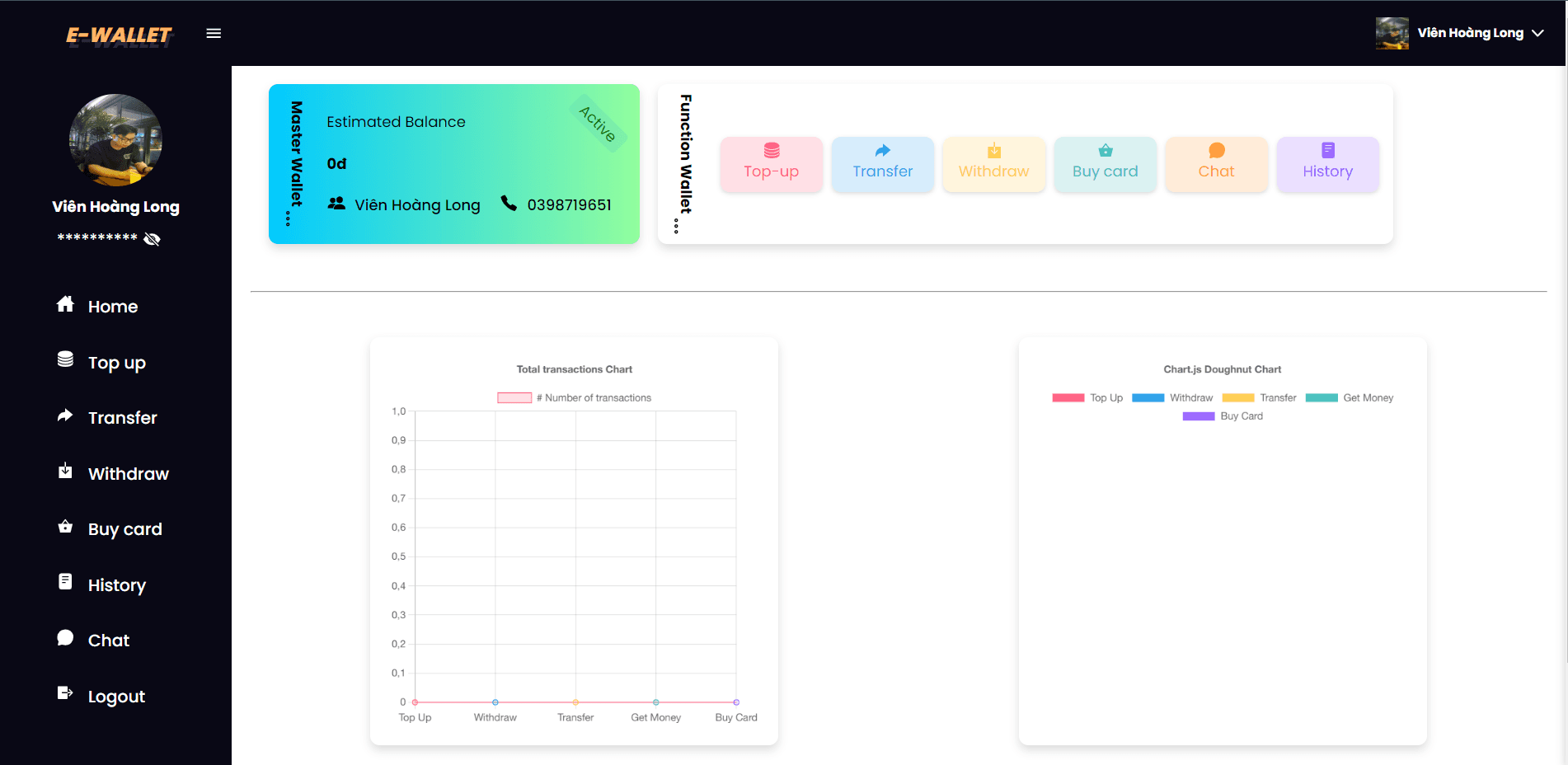This screenshot has height=765, width=1568.
Task: Click the Total transactions Chart title
Action: pyautogui.click(x=575, y=369)
